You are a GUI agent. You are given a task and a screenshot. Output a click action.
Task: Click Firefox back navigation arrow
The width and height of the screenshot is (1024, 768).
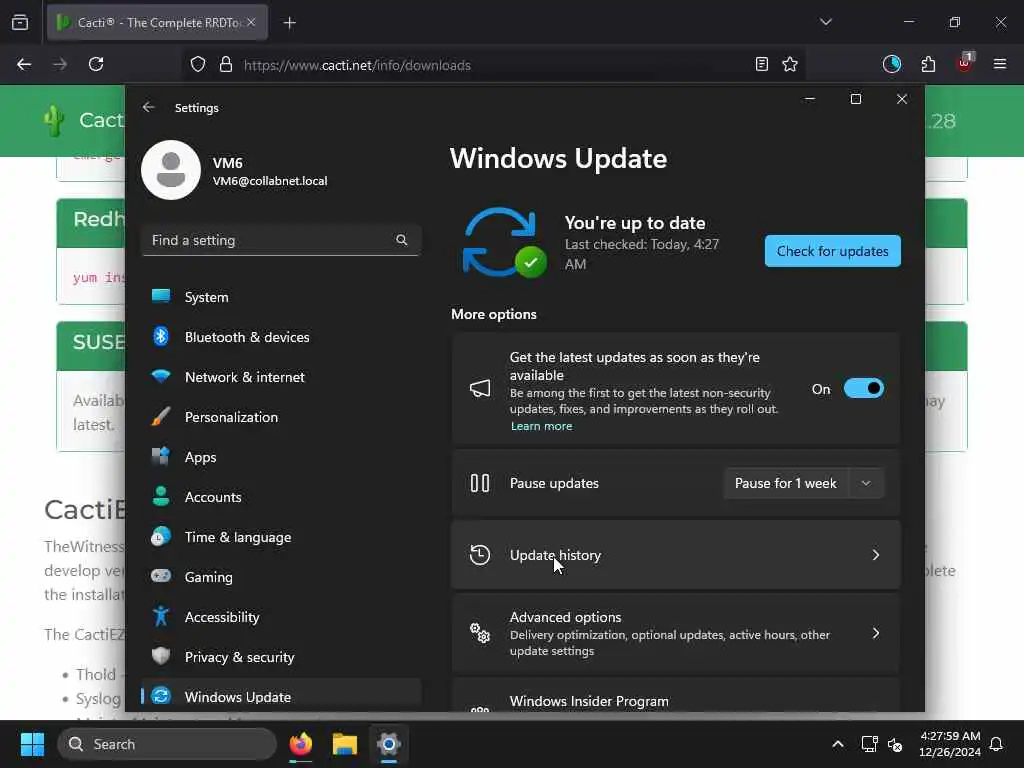(x=24, y=64)
